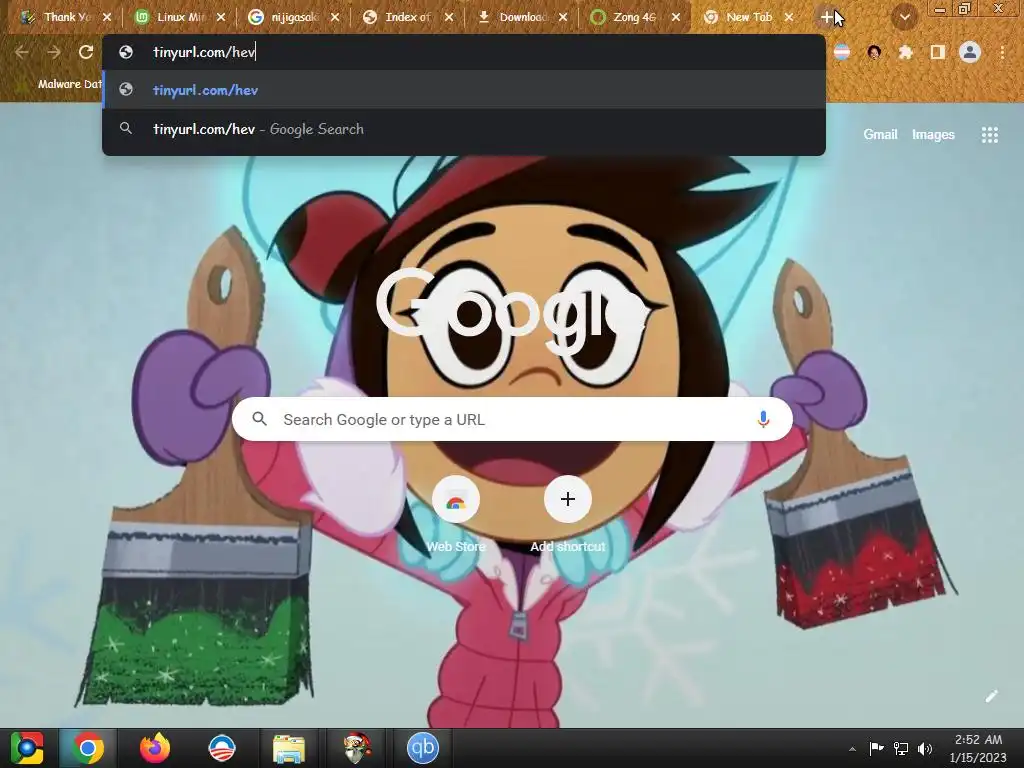Open File Explorer from the taskbar
Screen dimensions: 1024x768
(x=289, y=748)
